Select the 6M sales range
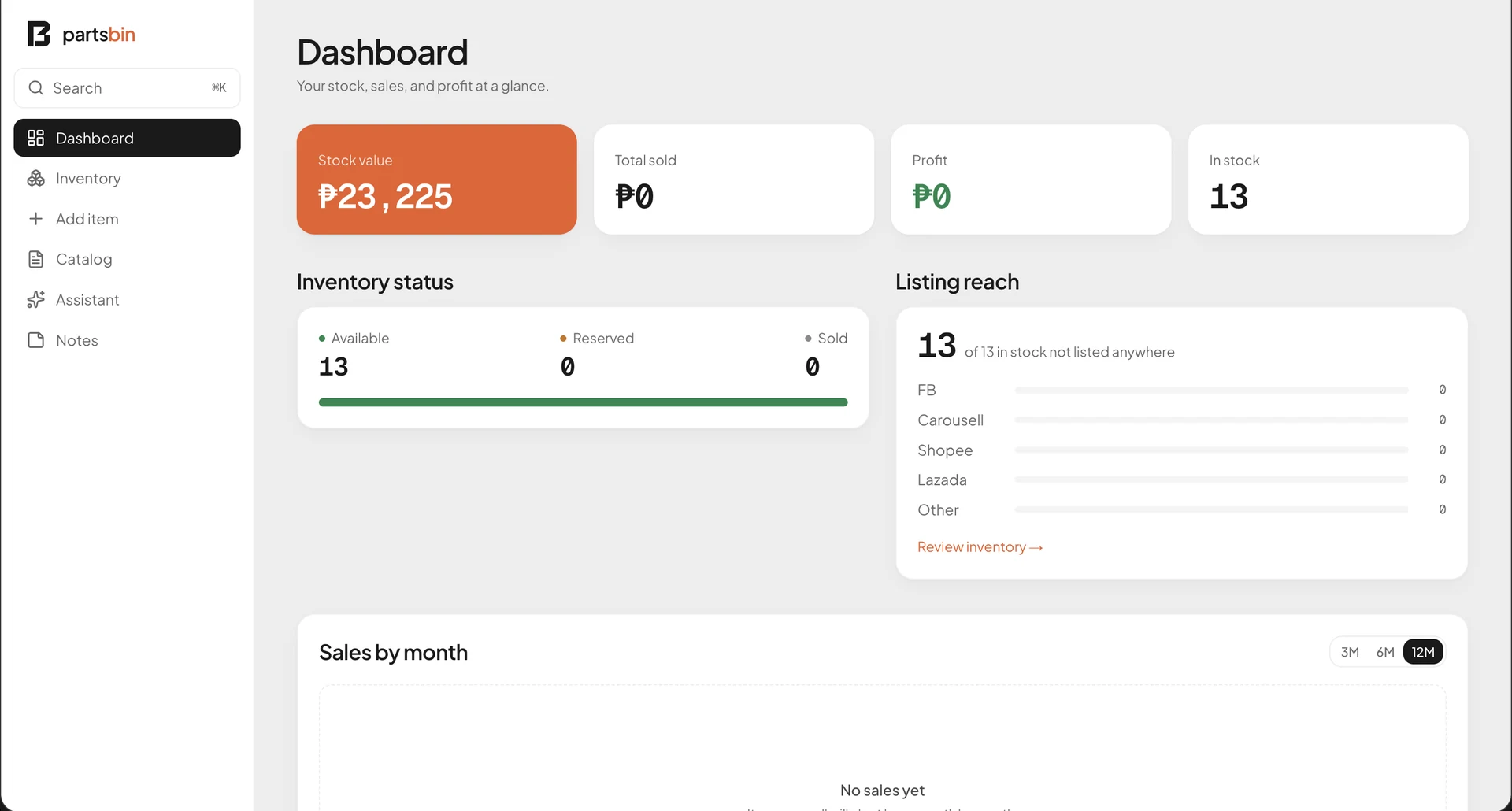The width and height of the screenshot is (1512, 811). click(x=1385, y=652)
